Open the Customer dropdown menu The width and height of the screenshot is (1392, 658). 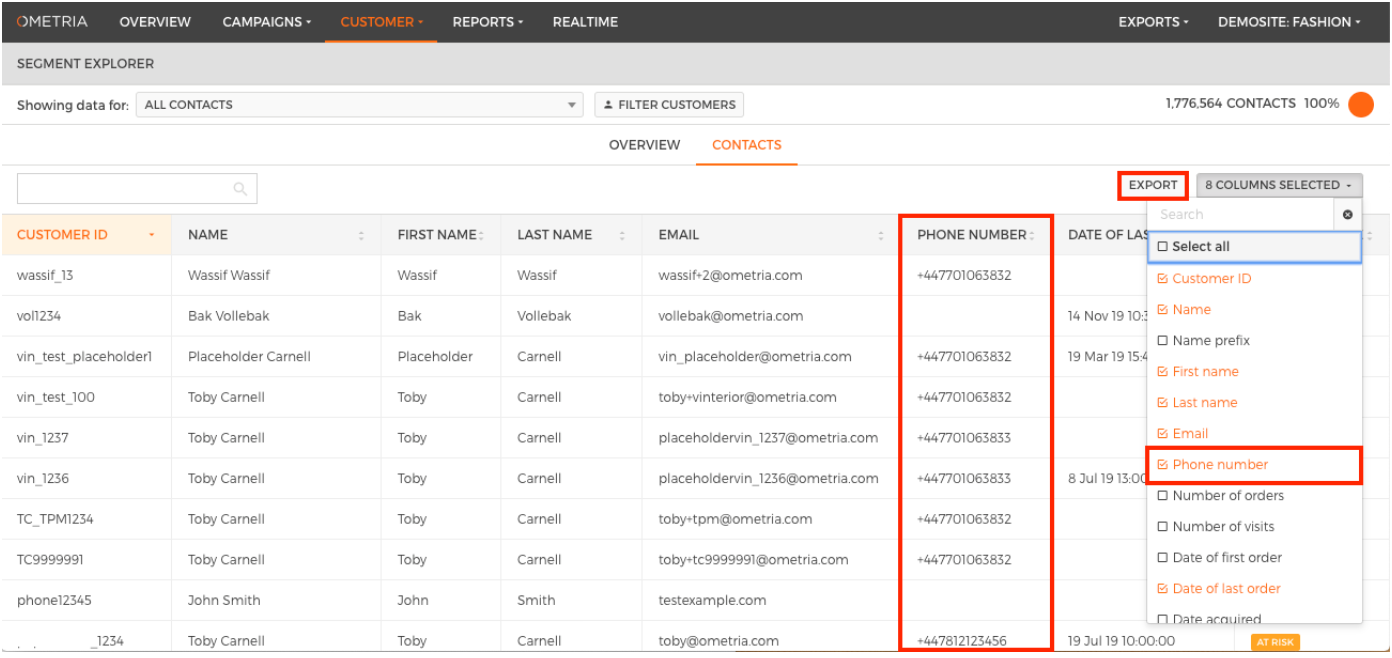(381, 21)
